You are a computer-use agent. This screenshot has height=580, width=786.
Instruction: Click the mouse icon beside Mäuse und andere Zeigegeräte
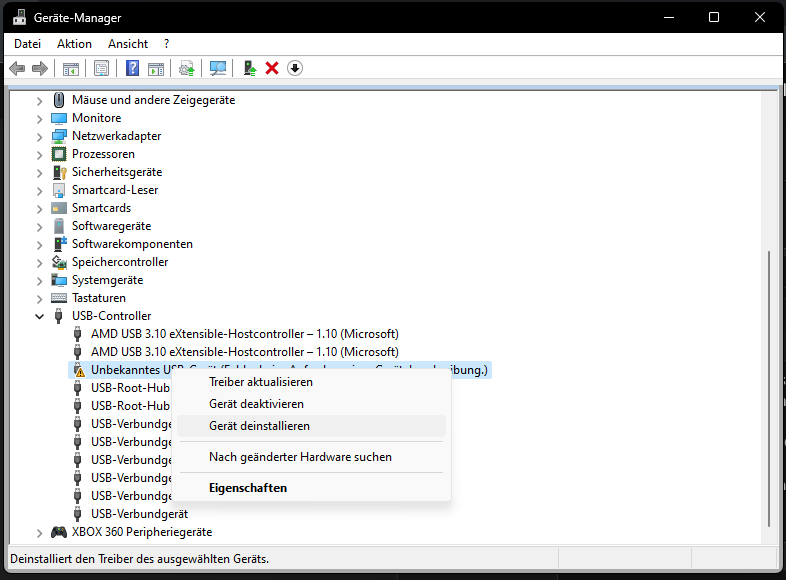[59, 100]
